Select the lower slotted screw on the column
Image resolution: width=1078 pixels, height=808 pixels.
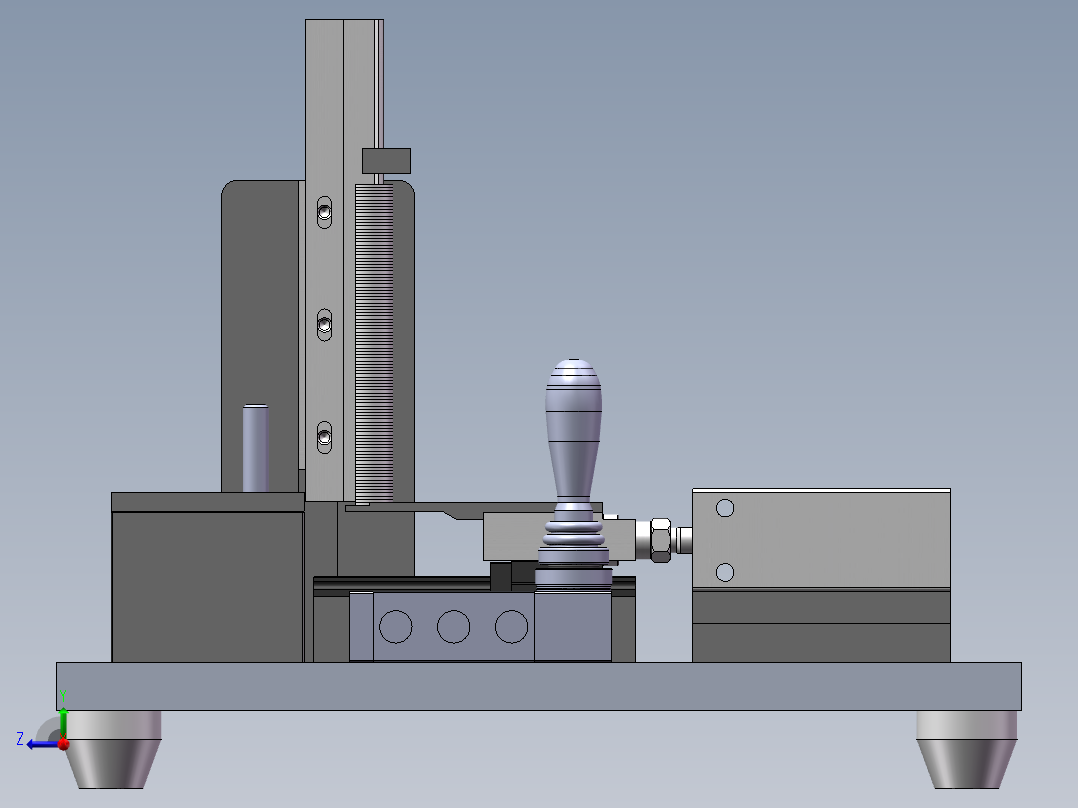pyautogui.click(x=324, y=437)
